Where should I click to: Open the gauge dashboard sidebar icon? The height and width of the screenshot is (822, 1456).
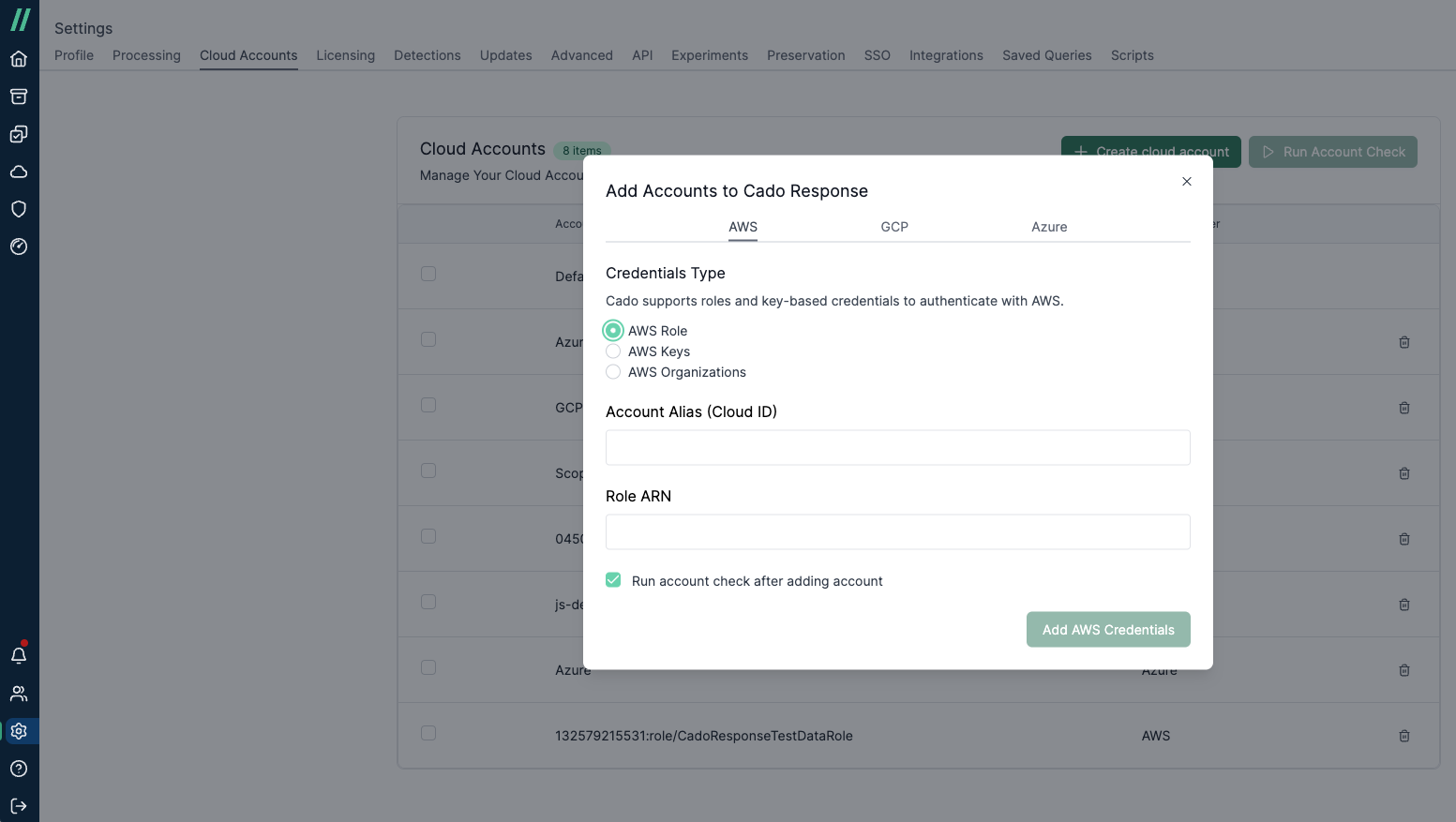point(19,247)
